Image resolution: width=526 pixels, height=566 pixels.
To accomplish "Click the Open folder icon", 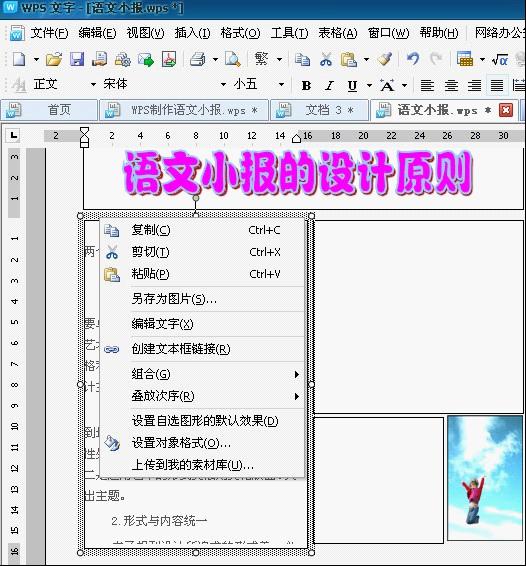I will [54, 59].
